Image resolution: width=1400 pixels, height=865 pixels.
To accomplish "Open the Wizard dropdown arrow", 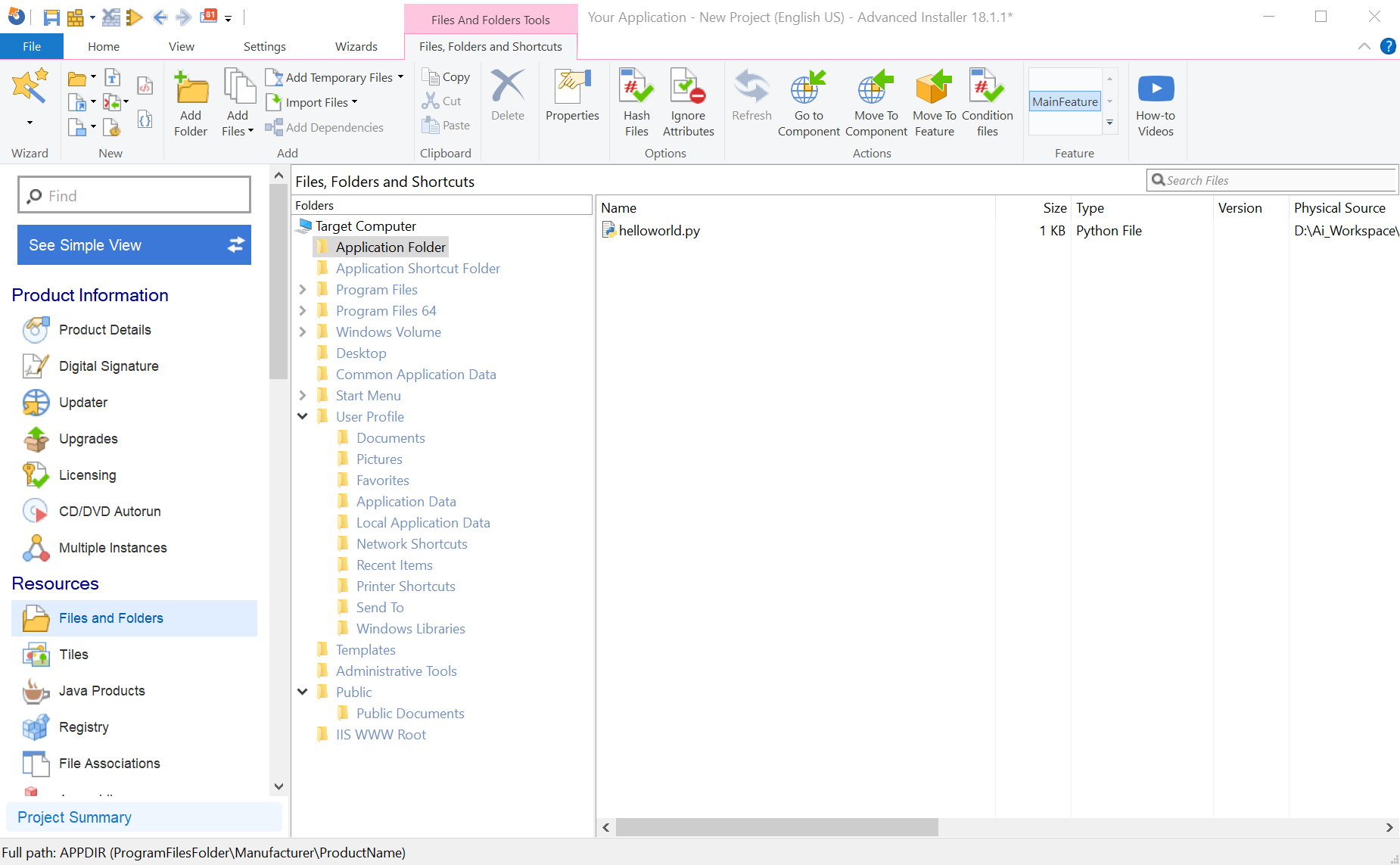I will [30, 123].
